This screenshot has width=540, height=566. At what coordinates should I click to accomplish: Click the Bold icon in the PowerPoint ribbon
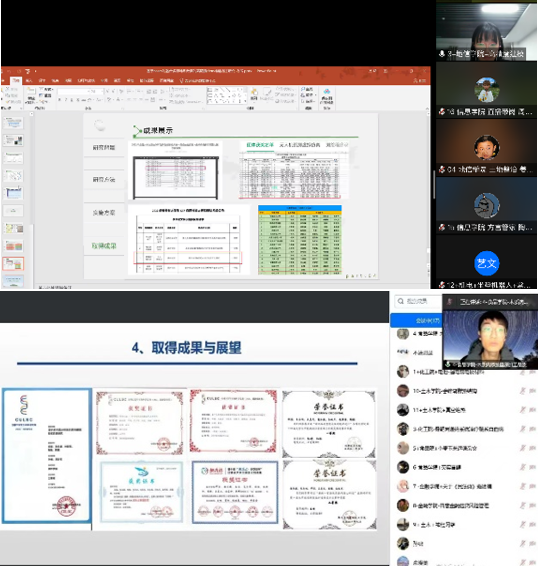tap(60, 100)
